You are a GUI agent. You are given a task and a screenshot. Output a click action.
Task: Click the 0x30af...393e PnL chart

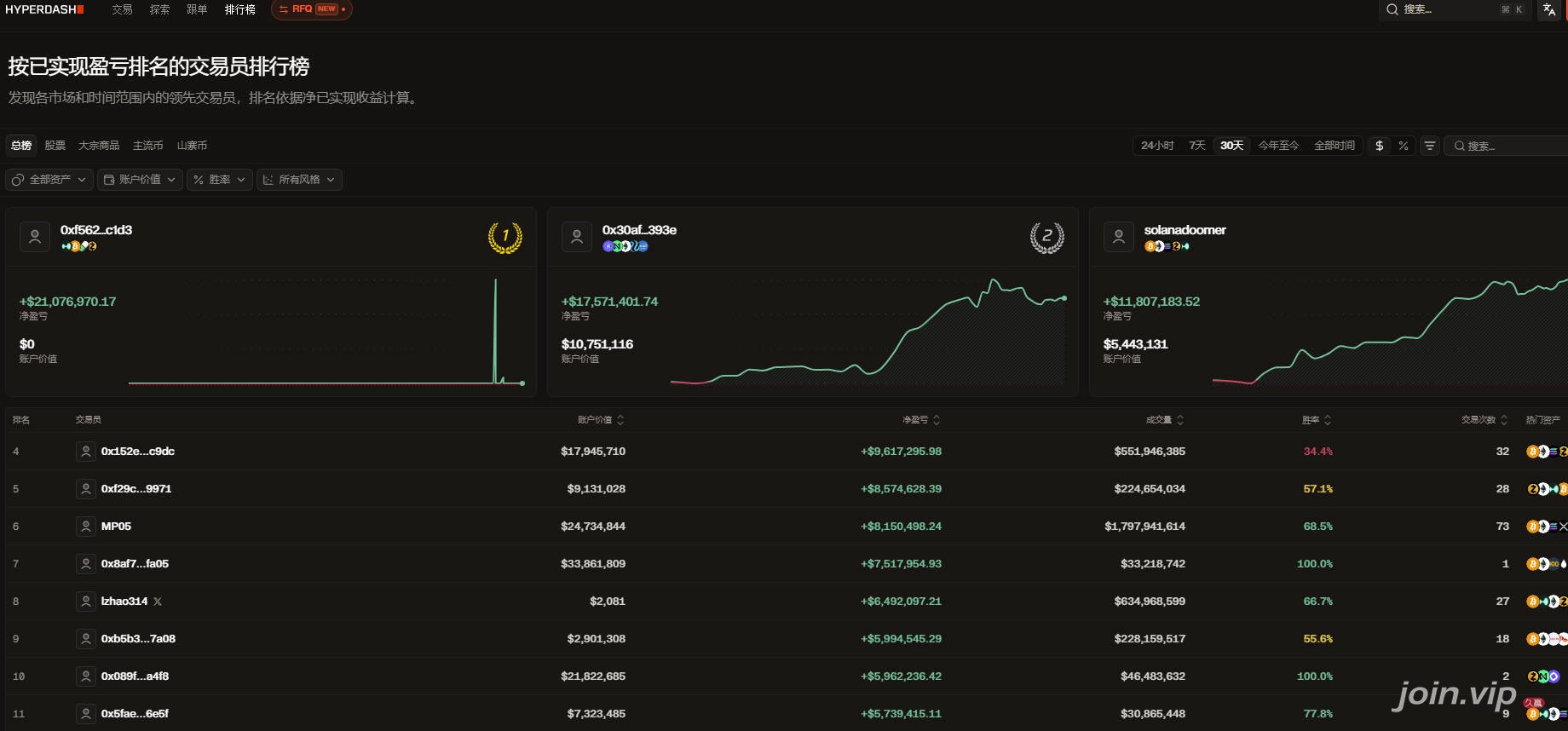(x=868, y=331)
